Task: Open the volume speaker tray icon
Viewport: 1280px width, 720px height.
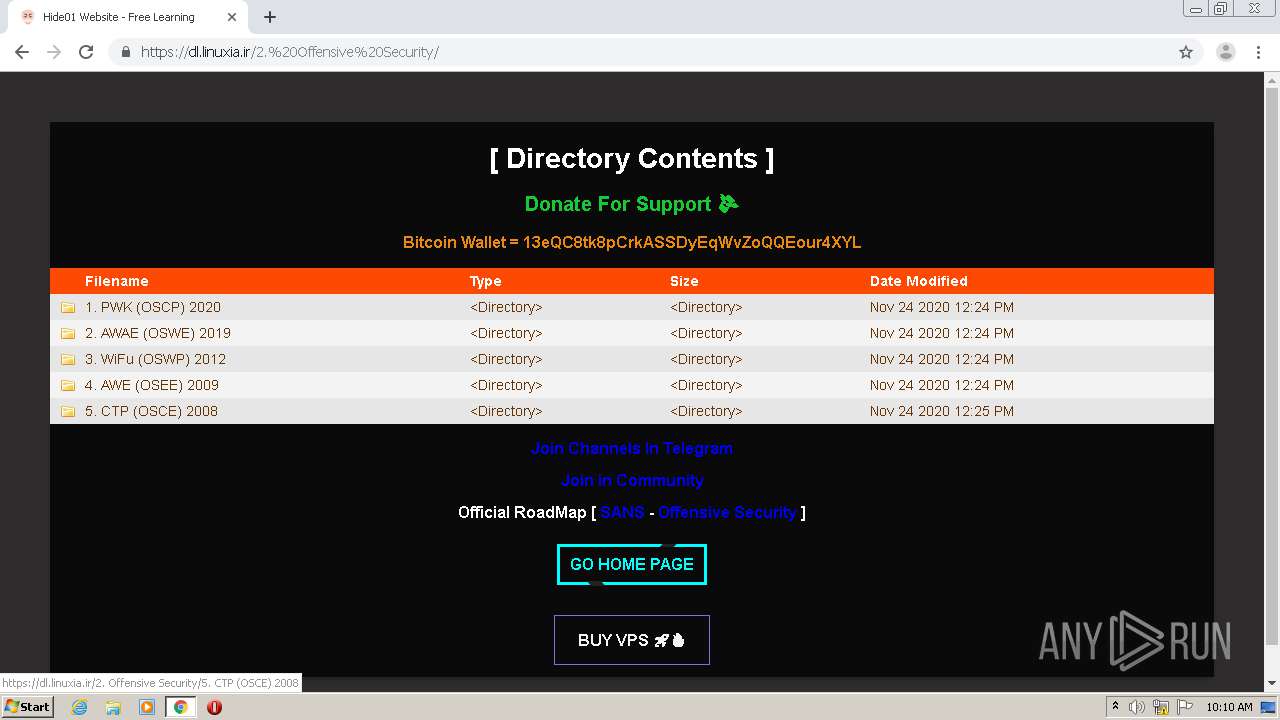Action: [x=1138, y=707]
